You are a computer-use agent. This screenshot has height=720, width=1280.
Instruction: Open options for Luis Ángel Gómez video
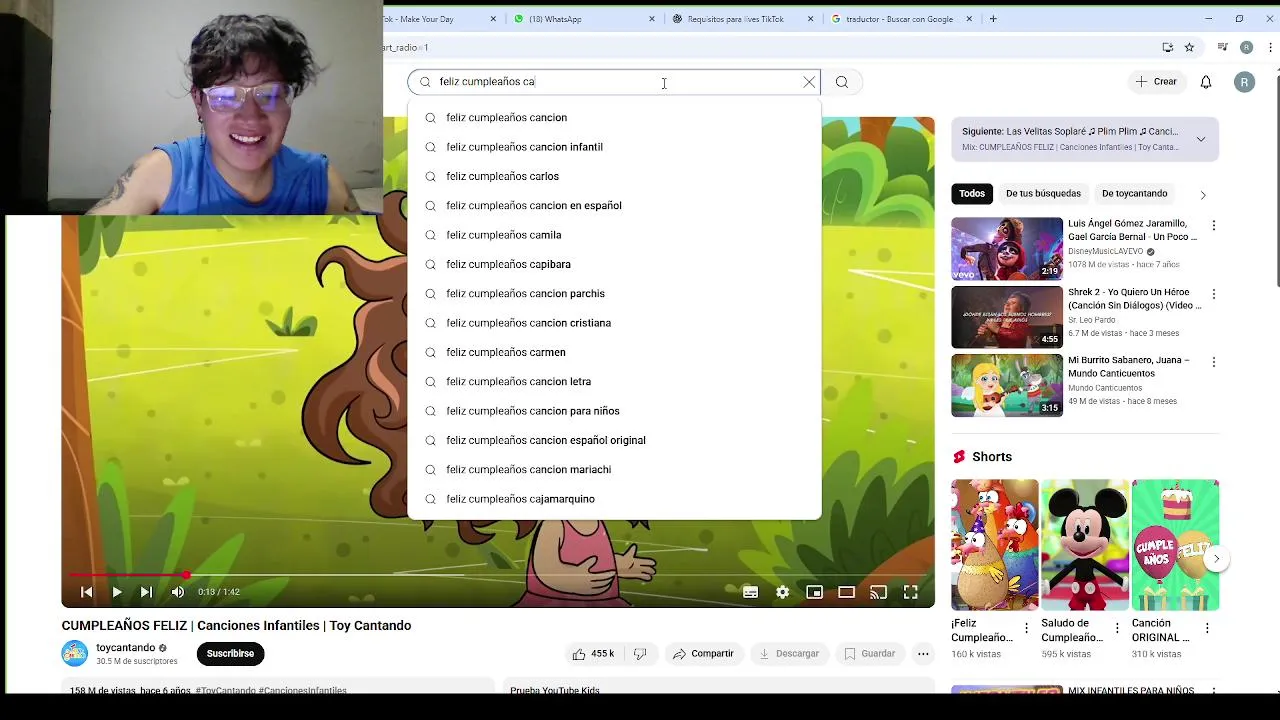click(x=1214, y=226)
